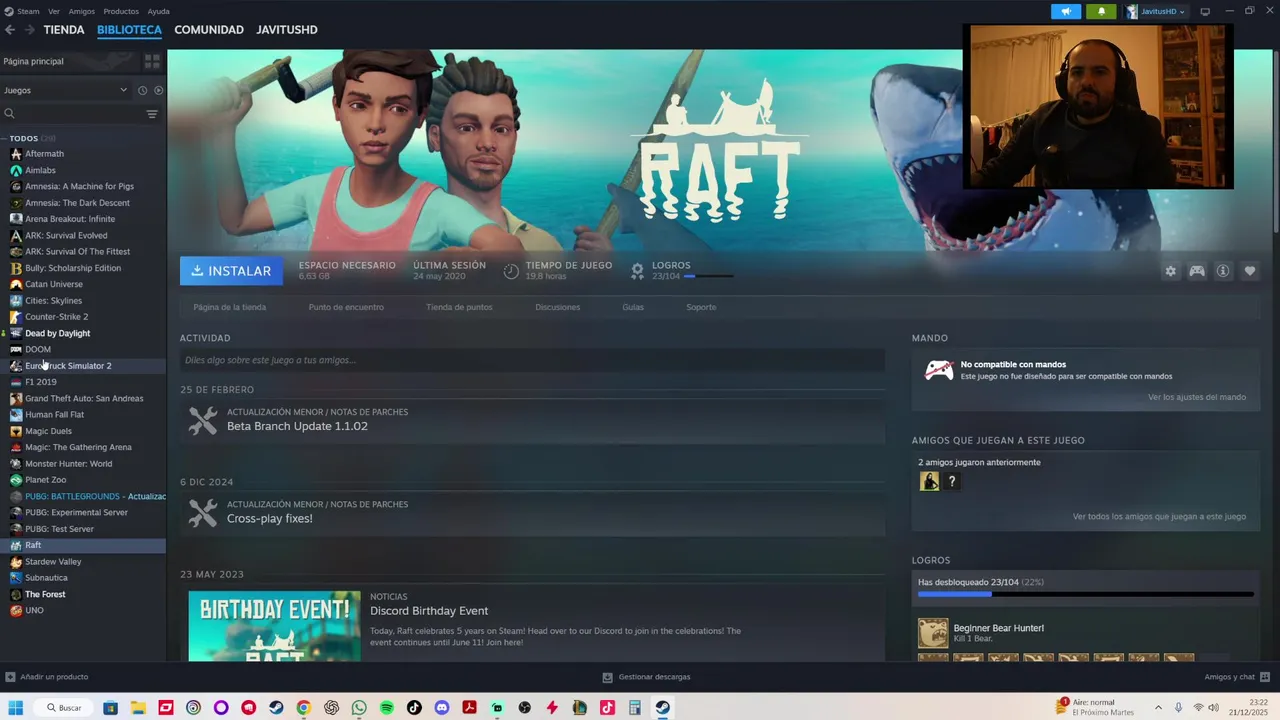The image size is (1280, 720).
Task: Open the Productos menu
Action: pyautogui.click(x=121, y=11)
